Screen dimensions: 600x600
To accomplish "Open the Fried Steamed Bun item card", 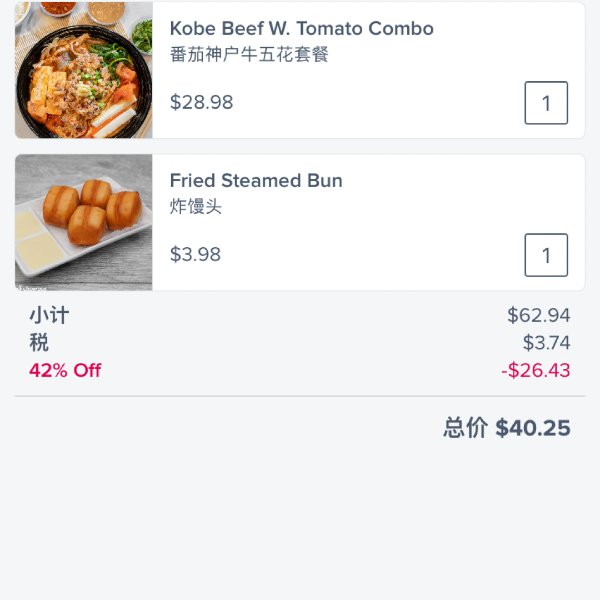I will pyautogui.click(x=300, y=222).
